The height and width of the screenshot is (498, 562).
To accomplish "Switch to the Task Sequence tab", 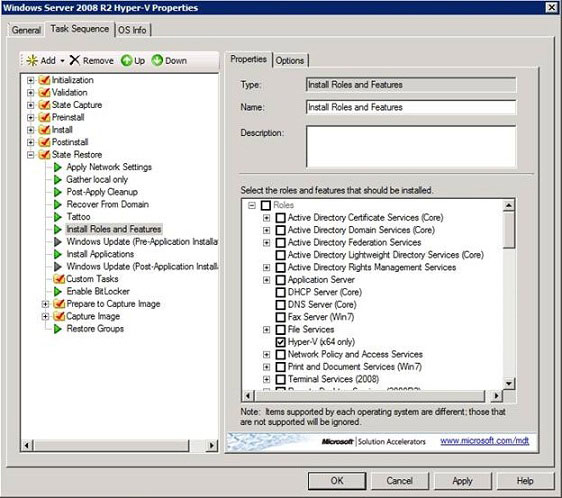I will click(x=80, y=29).
